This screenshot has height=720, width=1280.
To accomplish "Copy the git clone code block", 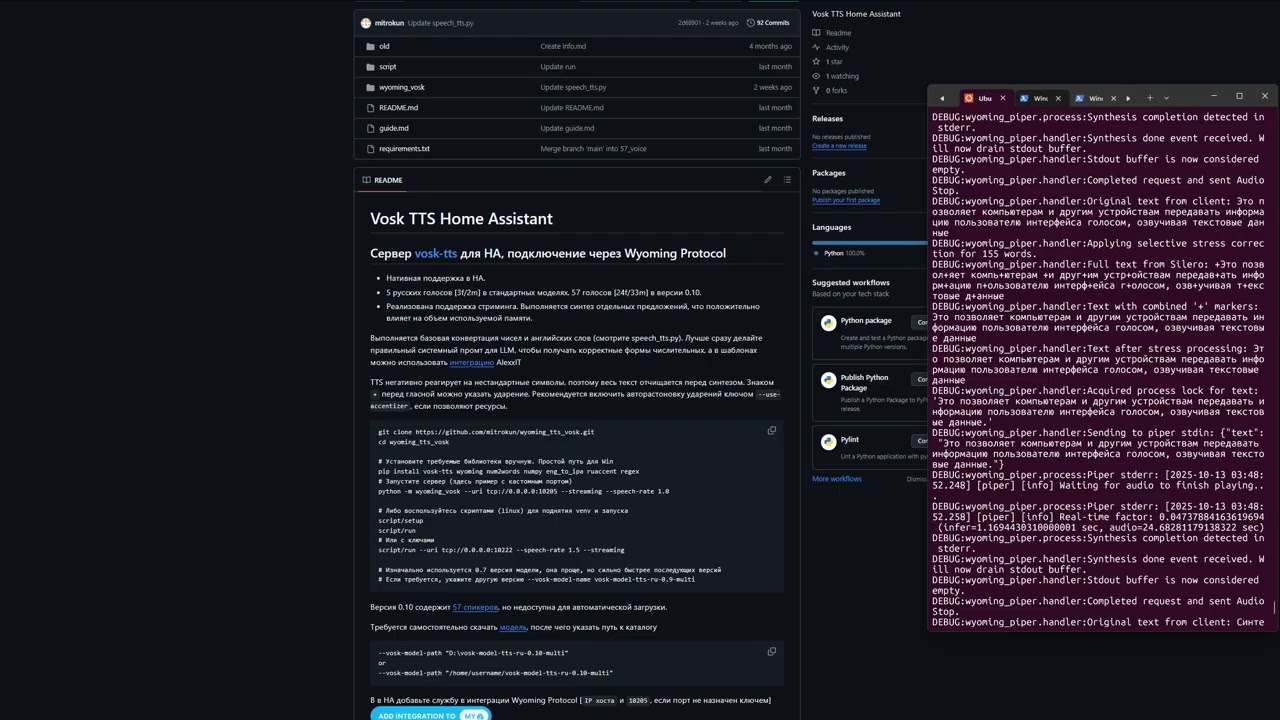I will pos(771,431).
